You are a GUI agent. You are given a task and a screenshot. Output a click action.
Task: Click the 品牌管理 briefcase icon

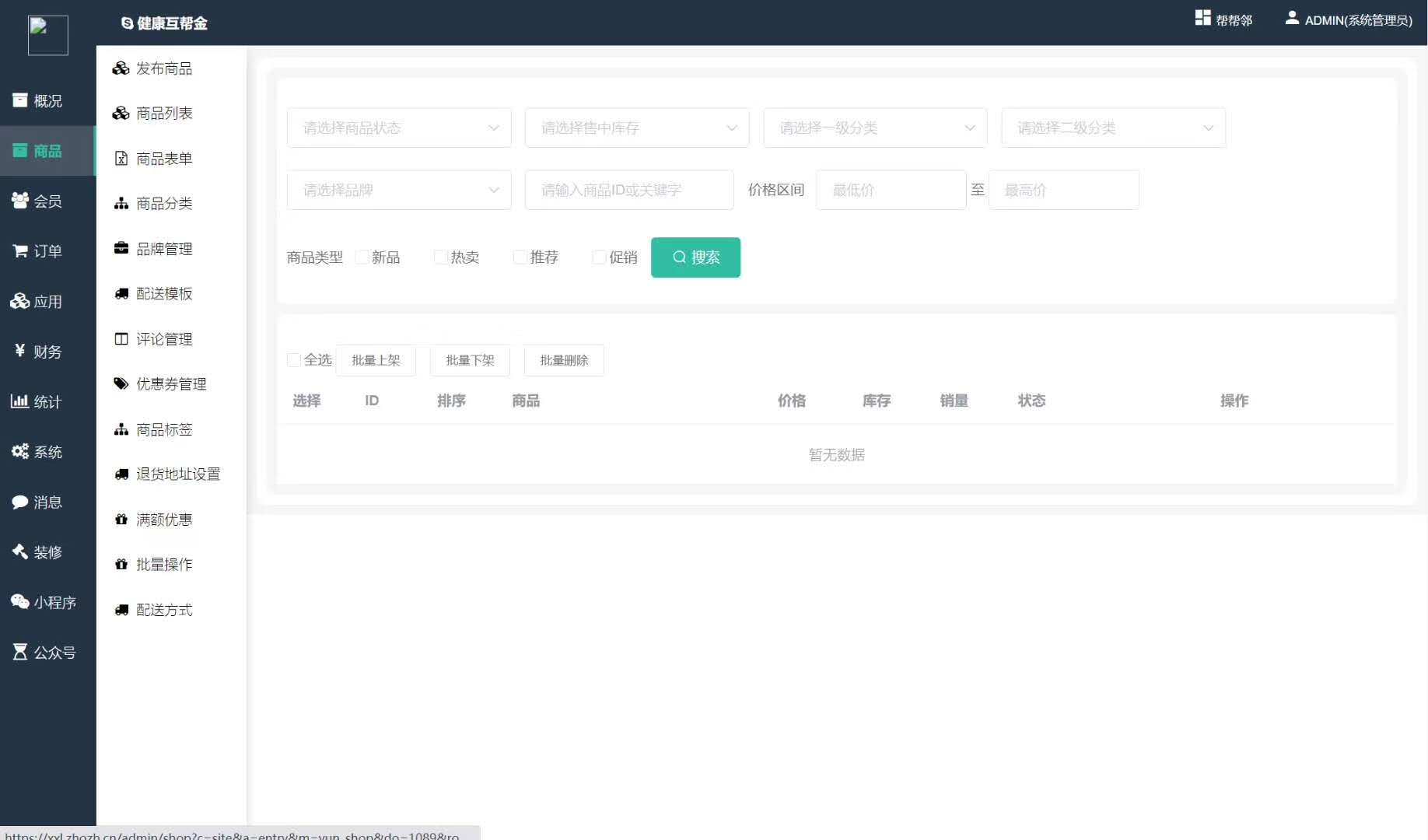121,249
